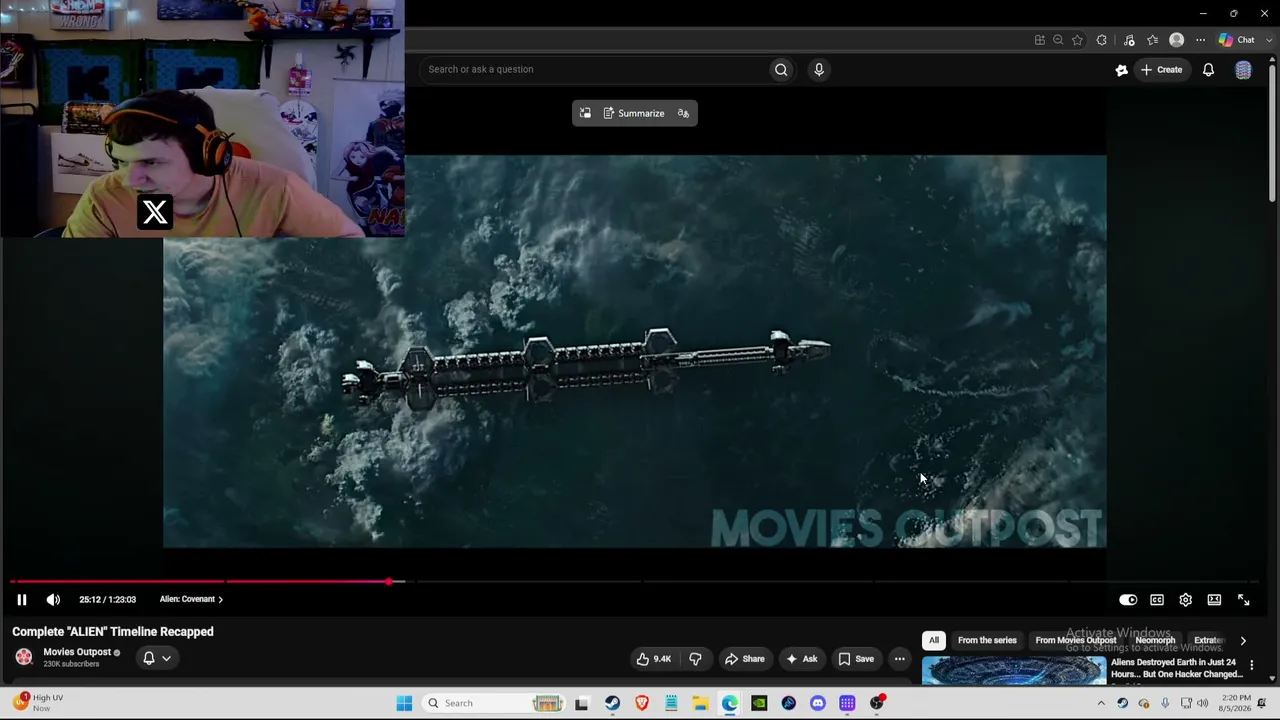
Task: Click the Ask button
Action: (802, 659)
